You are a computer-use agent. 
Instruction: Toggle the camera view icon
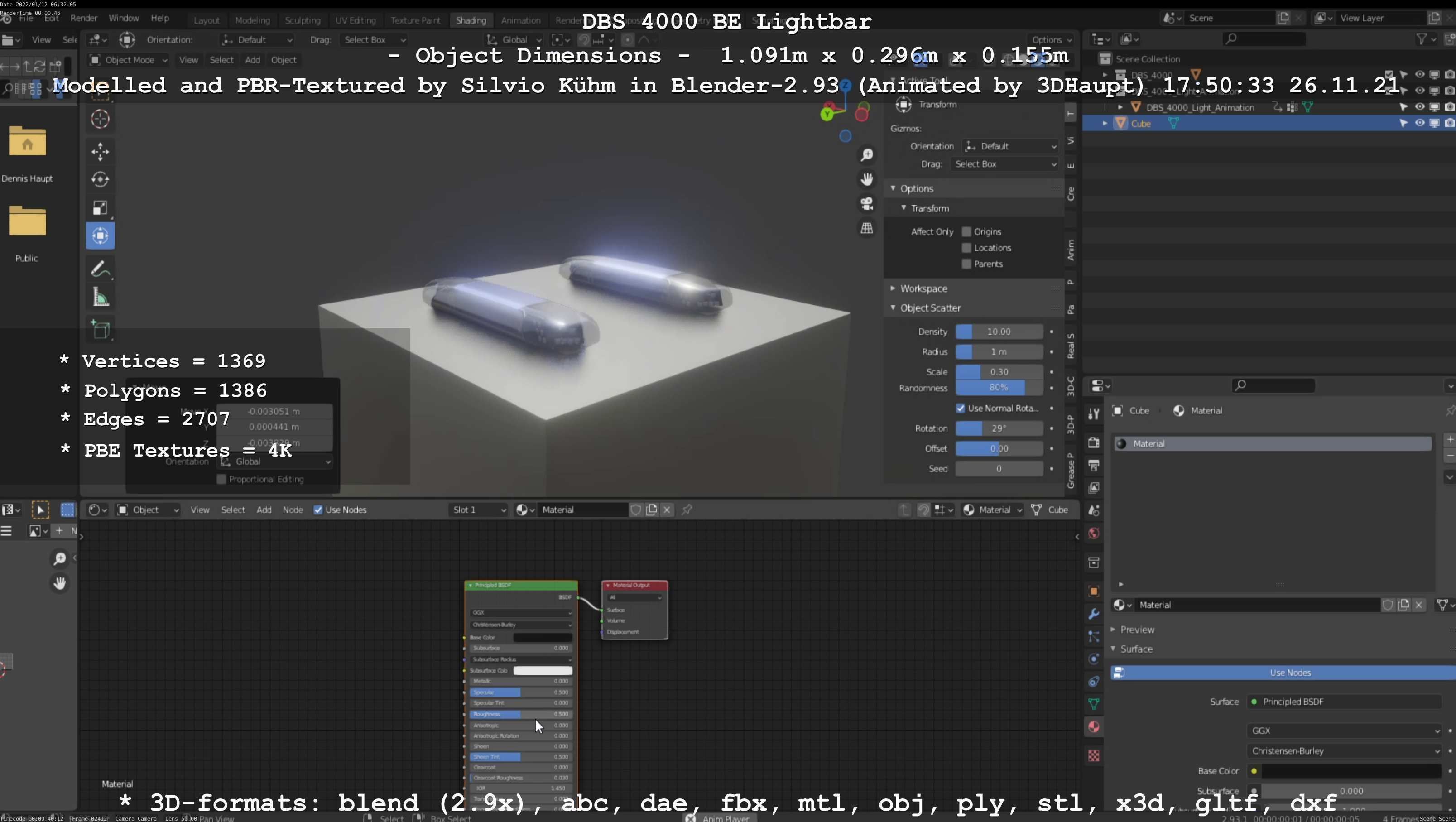866,203
